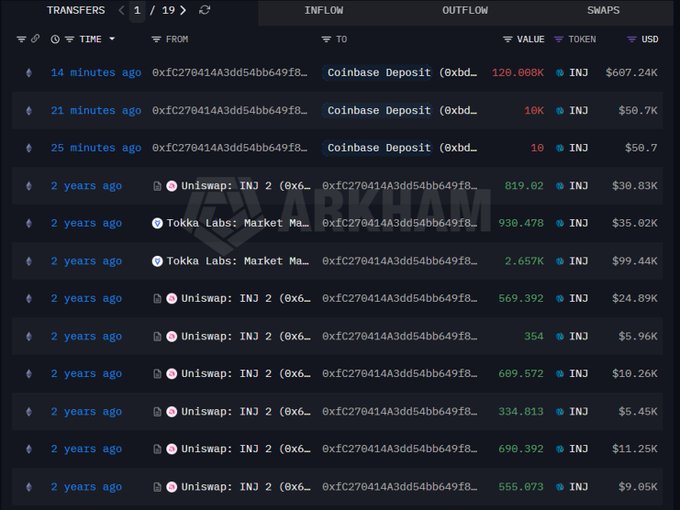Open sender address in the $50.7K row
Screen dimensions: 680x510
(x=229, y=111)
